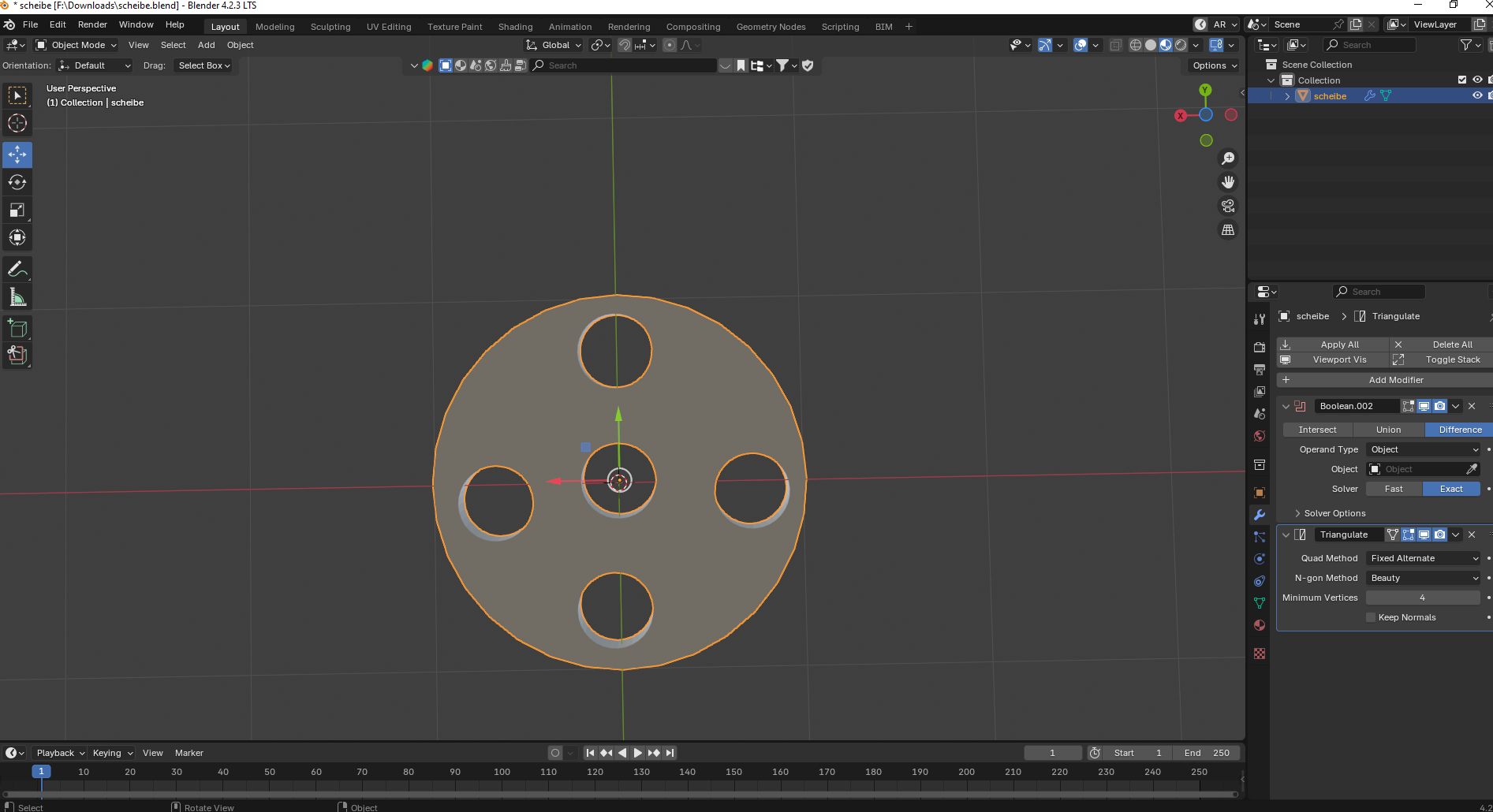This screenshot has width=1493, height=812.
Task: Select the Move tool in toolbar
Action: [17, 155]
